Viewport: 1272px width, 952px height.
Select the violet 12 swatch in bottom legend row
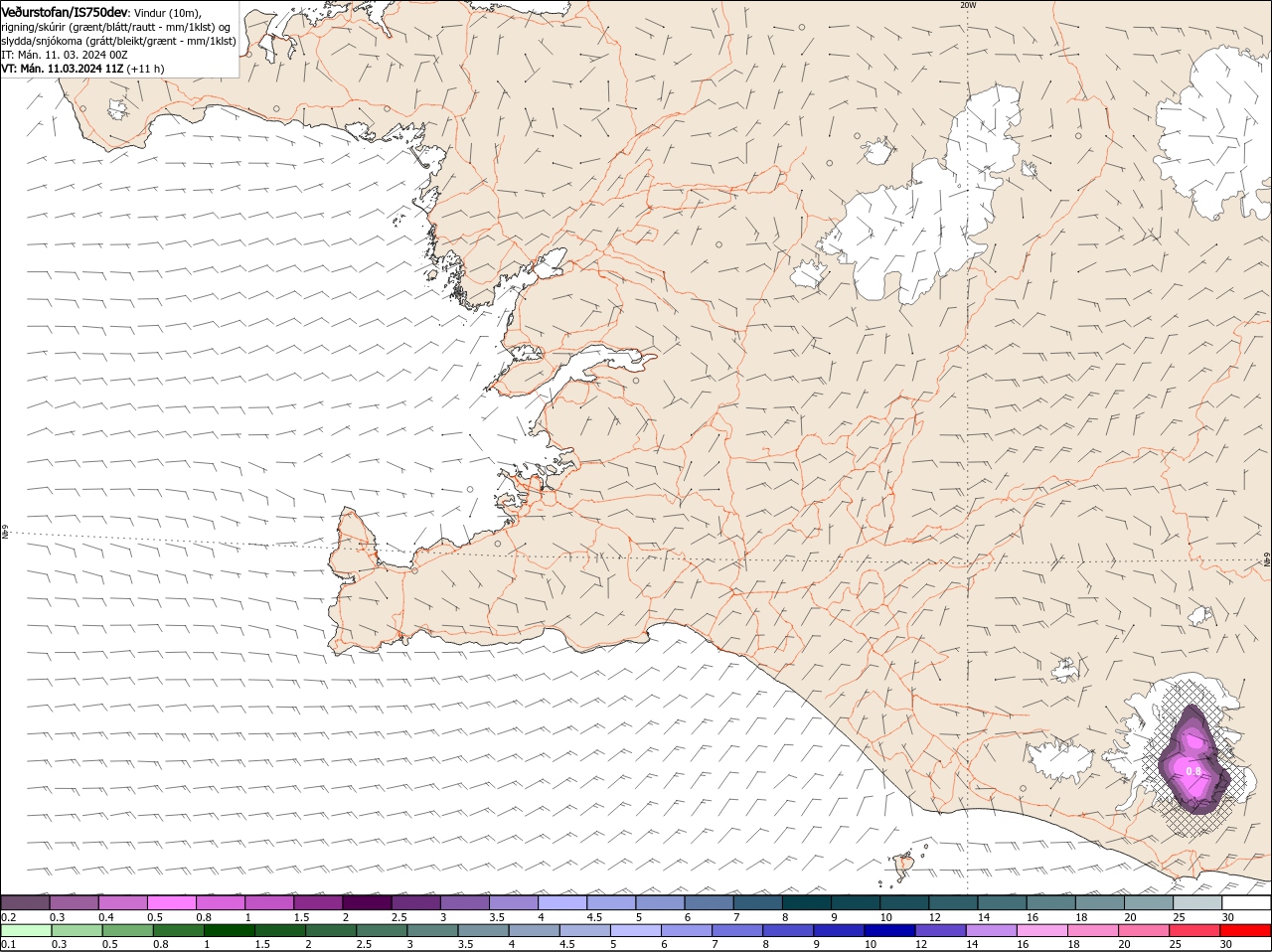[941, 929]
